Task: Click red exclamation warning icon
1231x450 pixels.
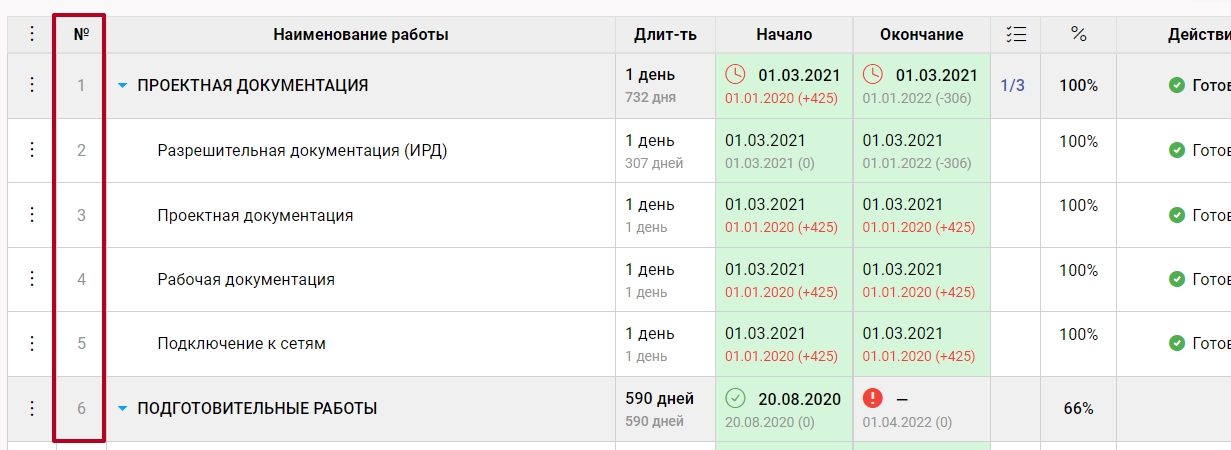Action: tap(873, 398)
